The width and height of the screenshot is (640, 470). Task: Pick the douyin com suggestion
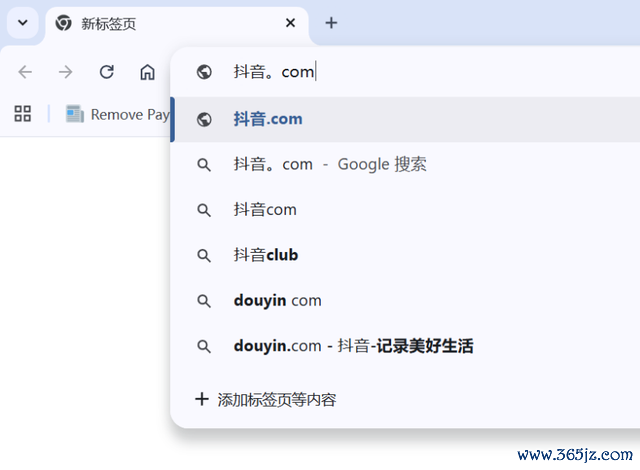pos(407,301)
